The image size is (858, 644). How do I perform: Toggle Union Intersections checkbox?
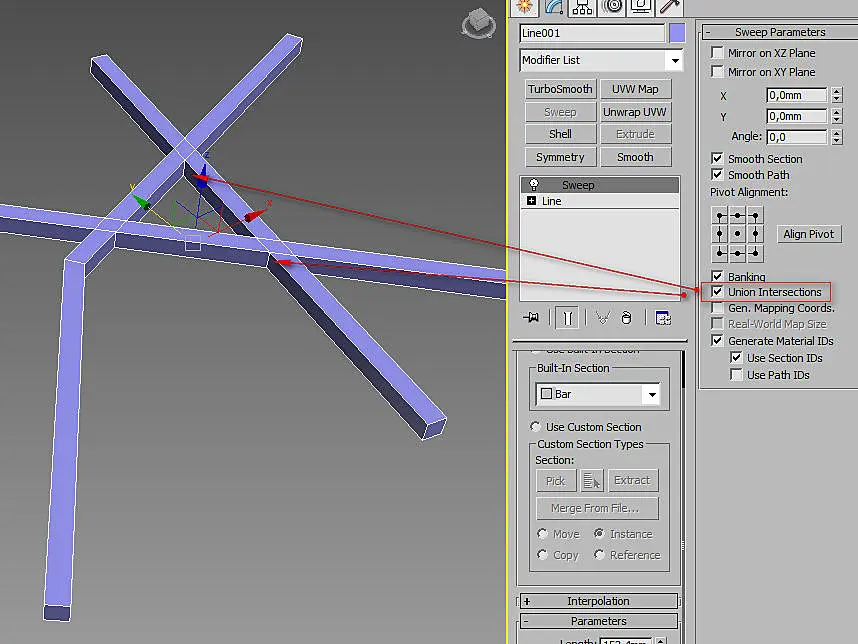717,292
